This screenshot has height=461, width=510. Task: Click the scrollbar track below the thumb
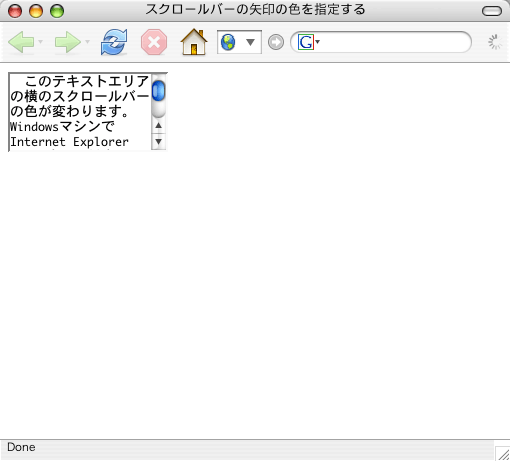tap(158, 110)
